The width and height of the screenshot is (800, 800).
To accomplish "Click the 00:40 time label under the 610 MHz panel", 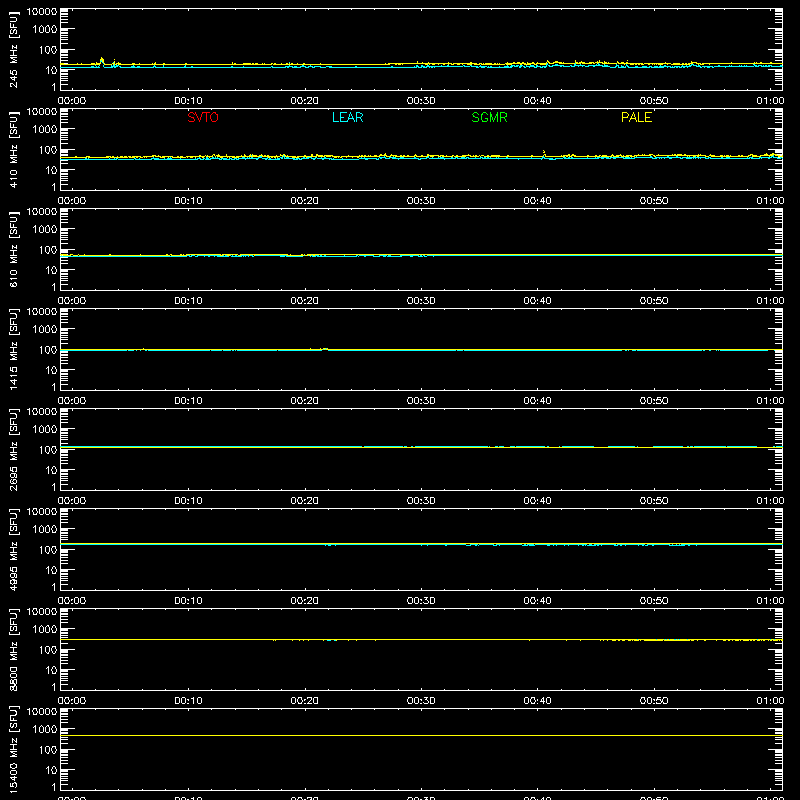I will [537, 301].
